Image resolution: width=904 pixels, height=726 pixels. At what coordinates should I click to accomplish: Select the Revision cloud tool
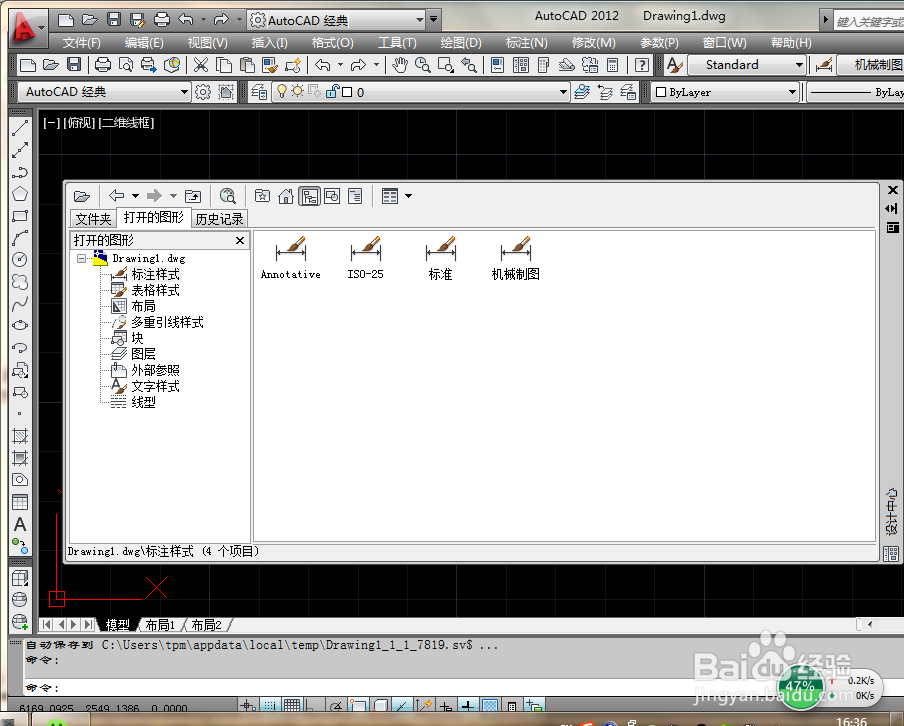[x=20, y=282]
